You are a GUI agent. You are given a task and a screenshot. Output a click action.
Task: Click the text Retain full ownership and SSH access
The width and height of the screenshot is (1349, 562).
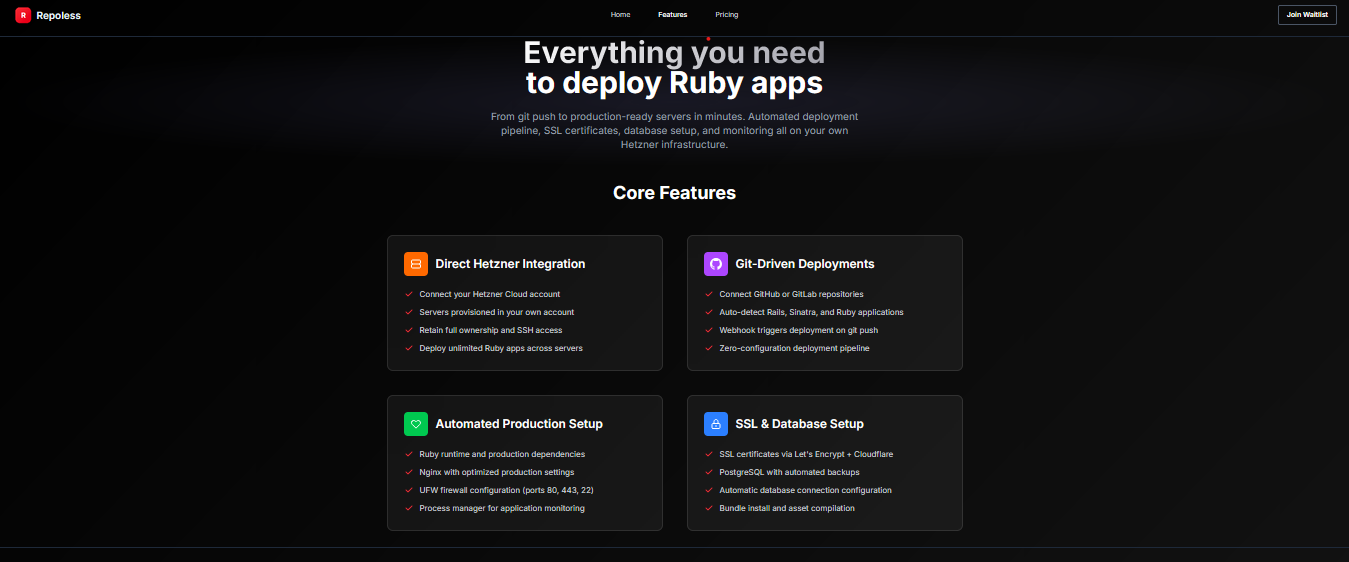(x=491, y=330)
